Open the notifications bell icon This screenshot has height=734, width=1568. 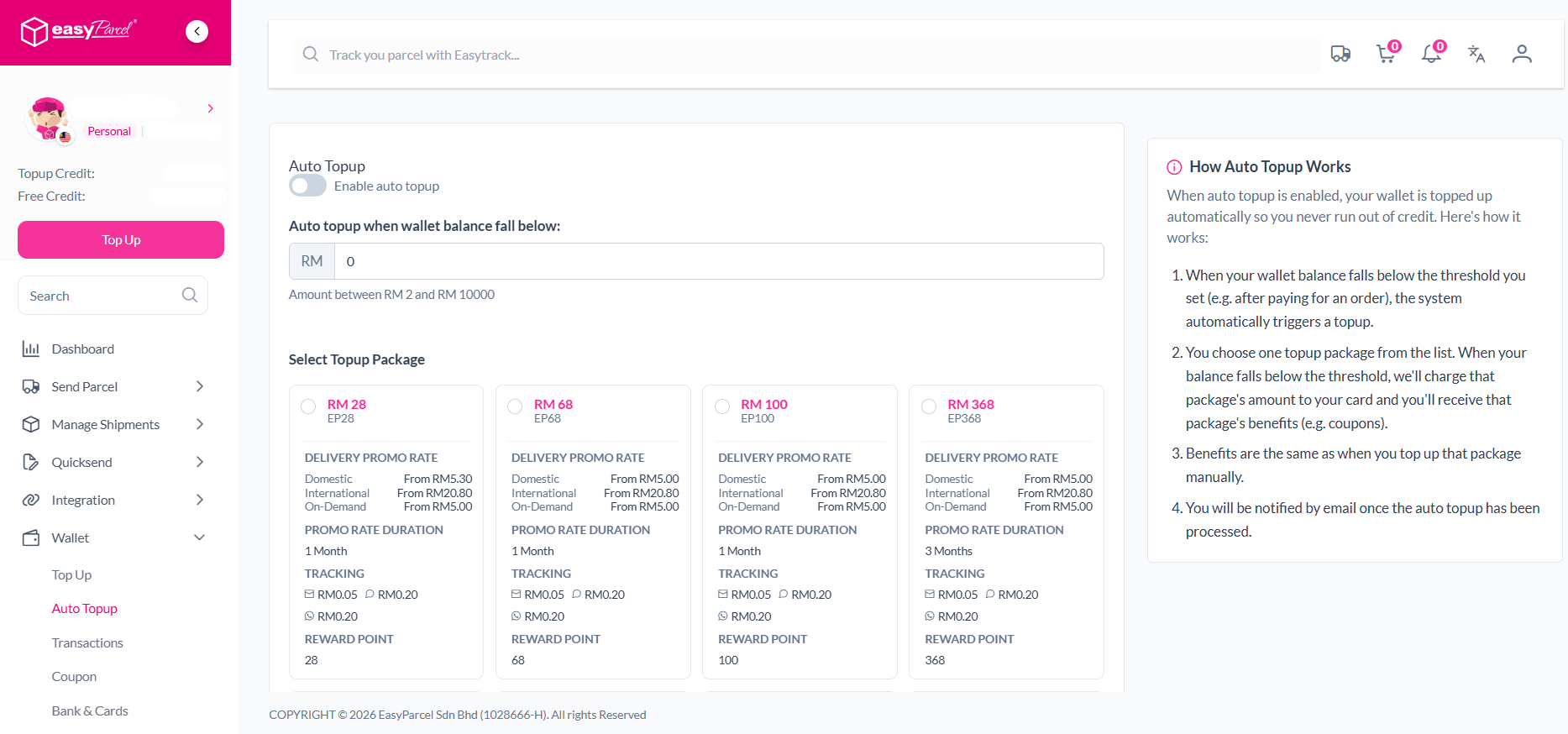click(1431, 55)
